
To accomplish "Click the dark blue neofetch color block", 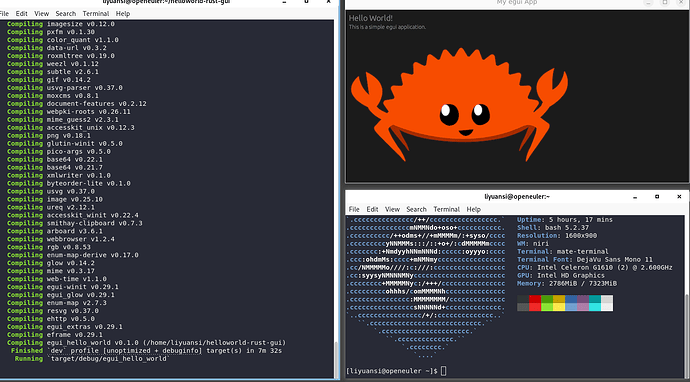I will point(571,299).
